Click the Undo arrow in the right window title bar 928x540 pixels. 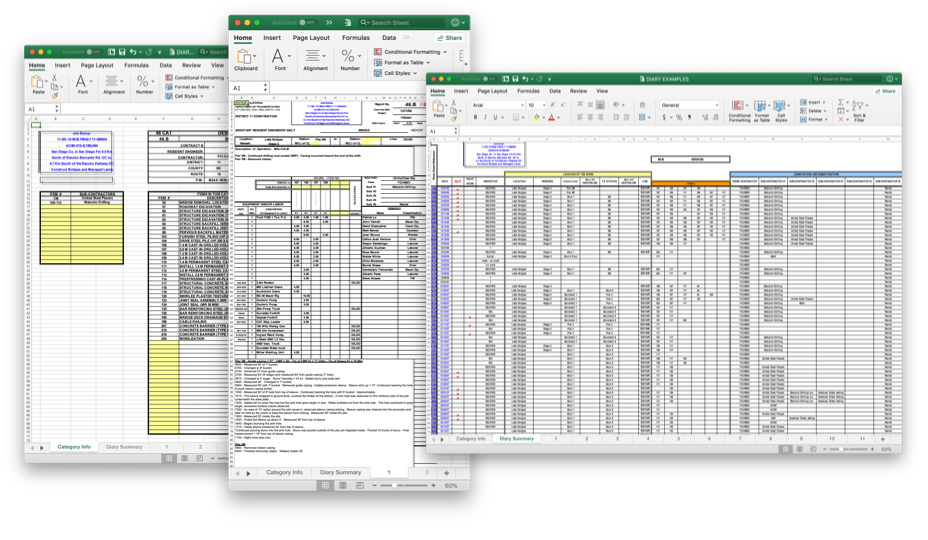pyautogui.click(x=526, y=78)
